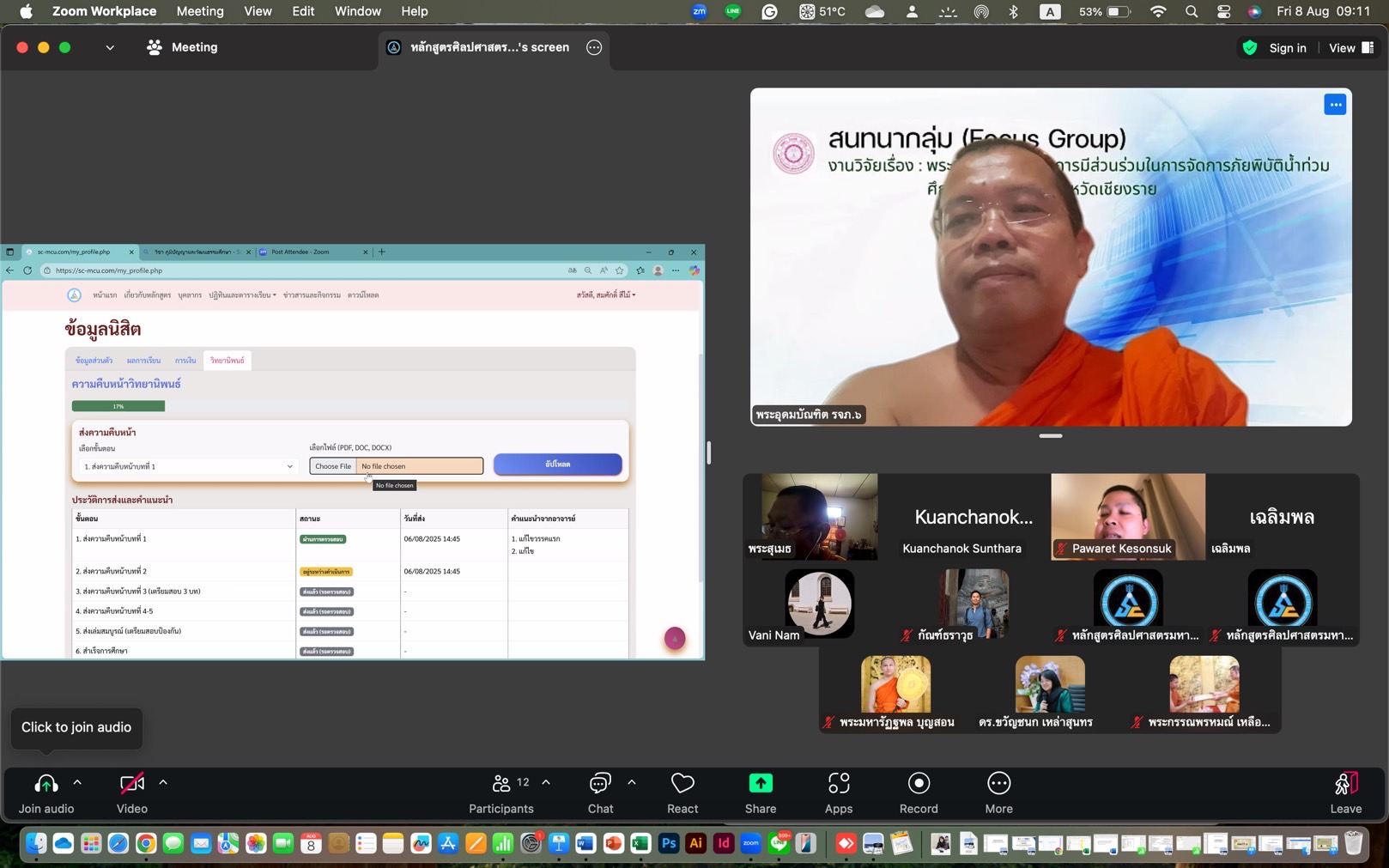Open Google Chrome from the Dock
The width and height of the screenshot is (1389, 868).
(x=146, y=844)
